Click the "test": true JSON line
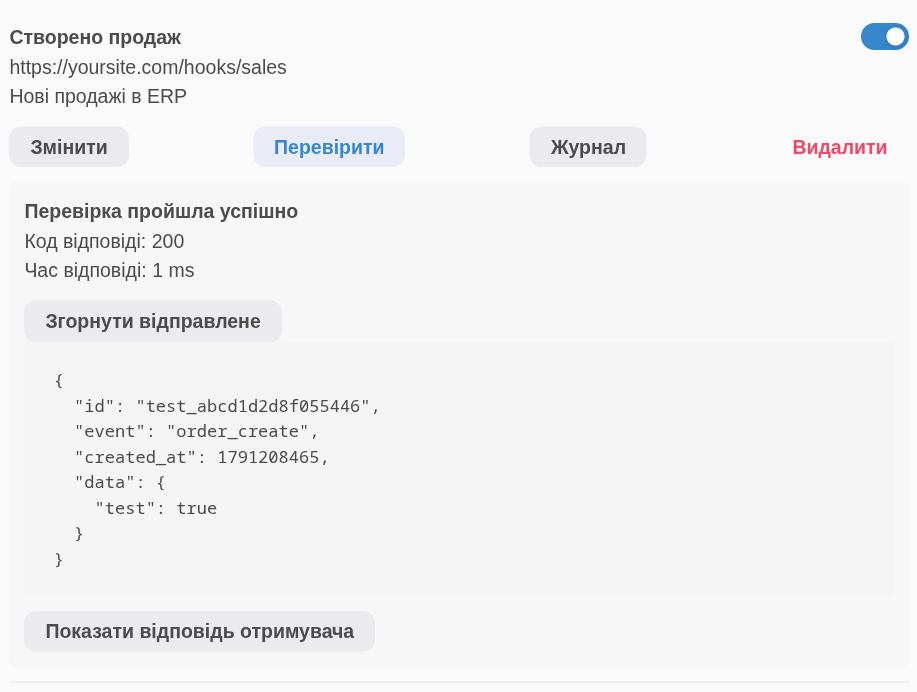 pos(156,508)
